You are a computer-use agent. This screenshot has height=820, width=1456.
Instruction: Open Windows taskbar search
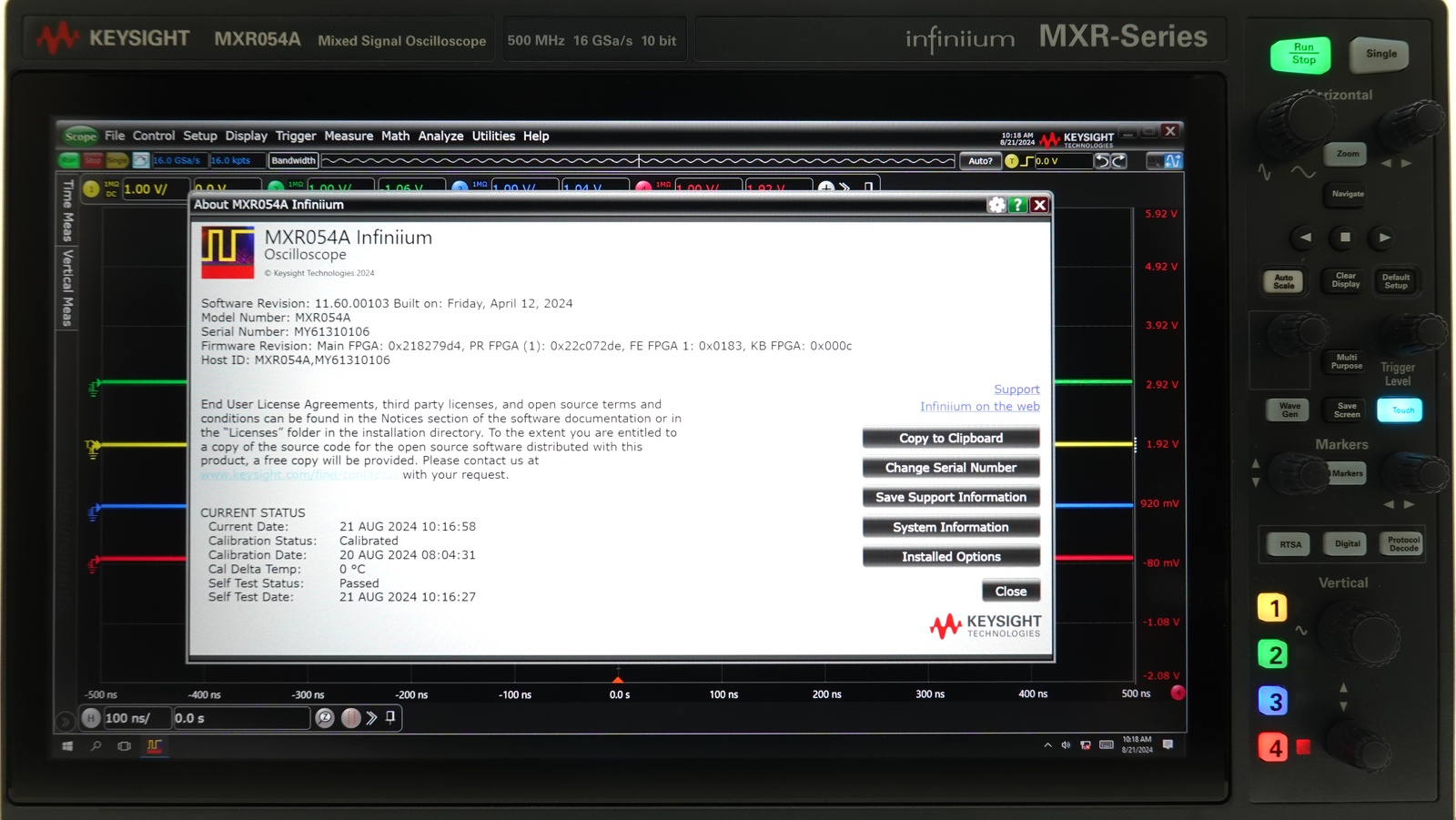pyautogui.click(x=96, y=746)
